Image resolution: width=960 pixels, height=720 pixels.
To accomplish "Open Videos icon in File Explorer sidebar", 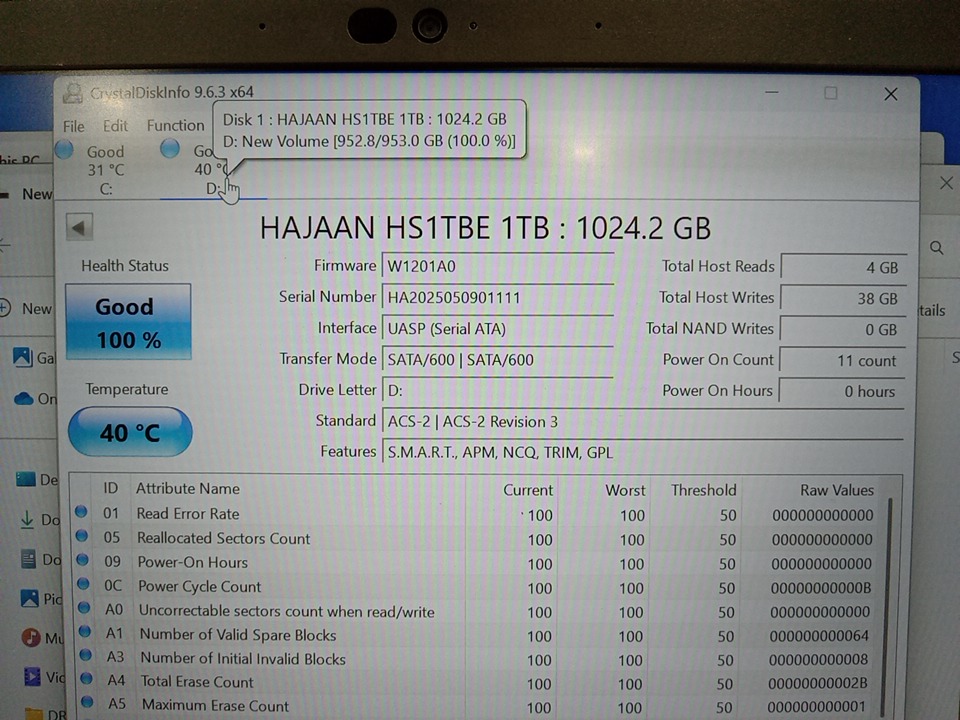I will pos(32,676).
